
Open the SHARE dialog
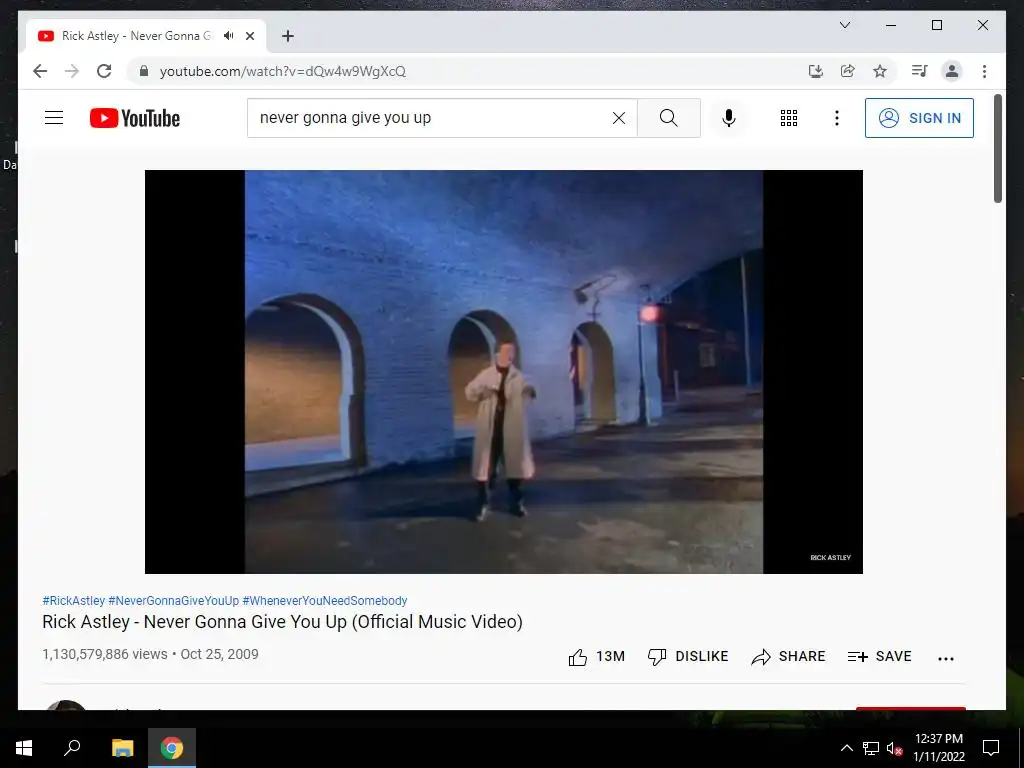[x=788, y=657]
